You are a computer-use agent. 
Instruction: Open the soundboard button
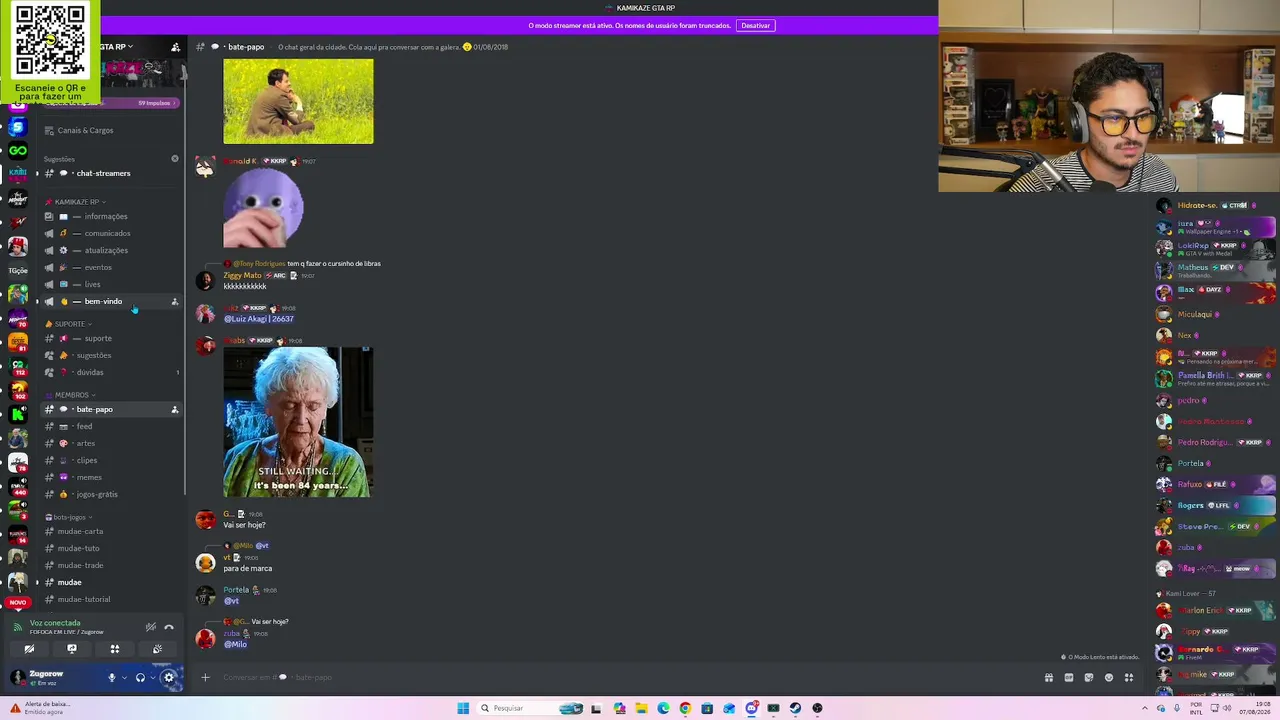pos(157,649)
